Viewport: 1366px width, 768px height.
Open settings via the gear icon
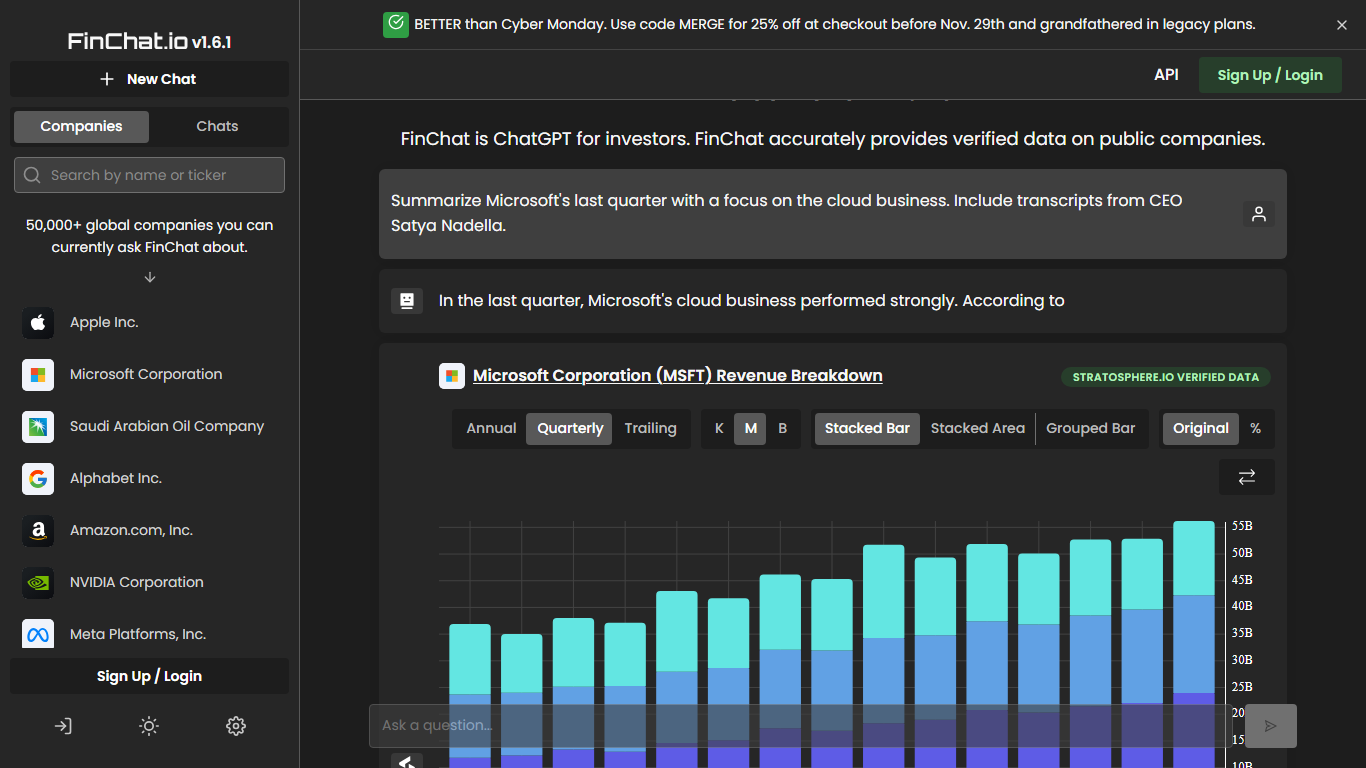click(x=236, y=726)
